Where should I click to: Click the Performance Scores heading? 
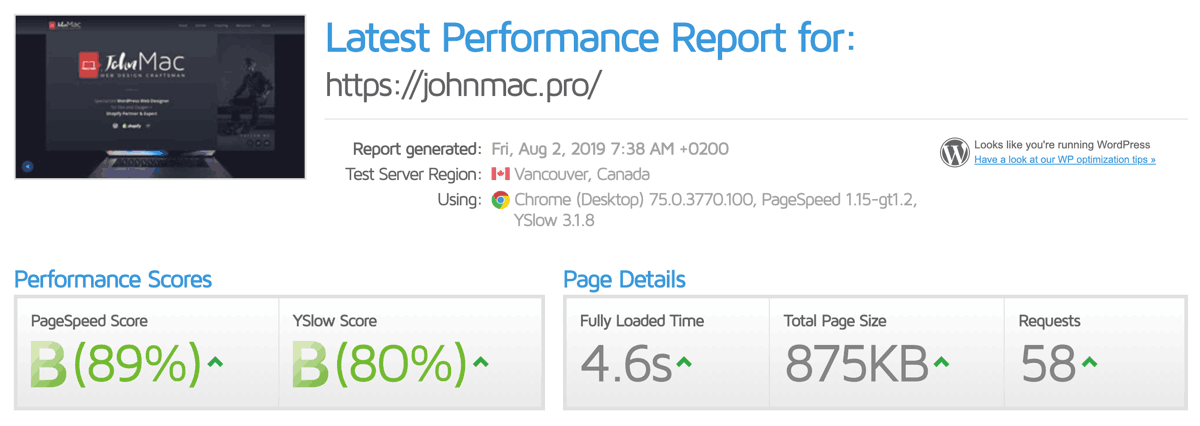113,279
